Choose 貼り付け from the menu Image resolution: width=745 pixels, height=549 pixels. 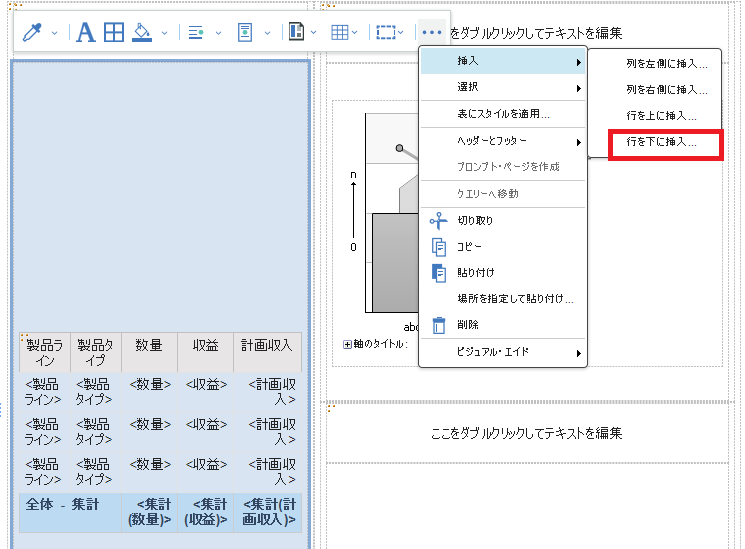[503, 272]
